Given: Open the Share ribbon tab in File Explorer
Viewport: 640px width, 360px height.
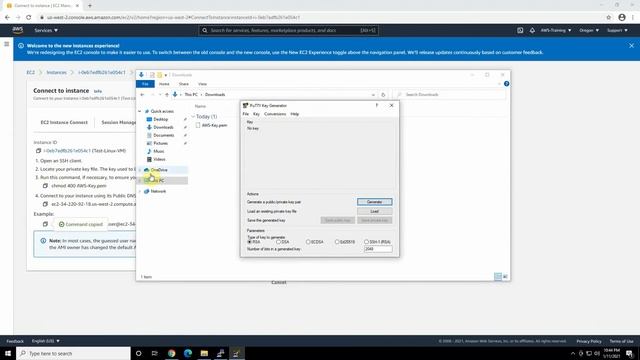Looking at the screenshot, I should tap(184, 84).
